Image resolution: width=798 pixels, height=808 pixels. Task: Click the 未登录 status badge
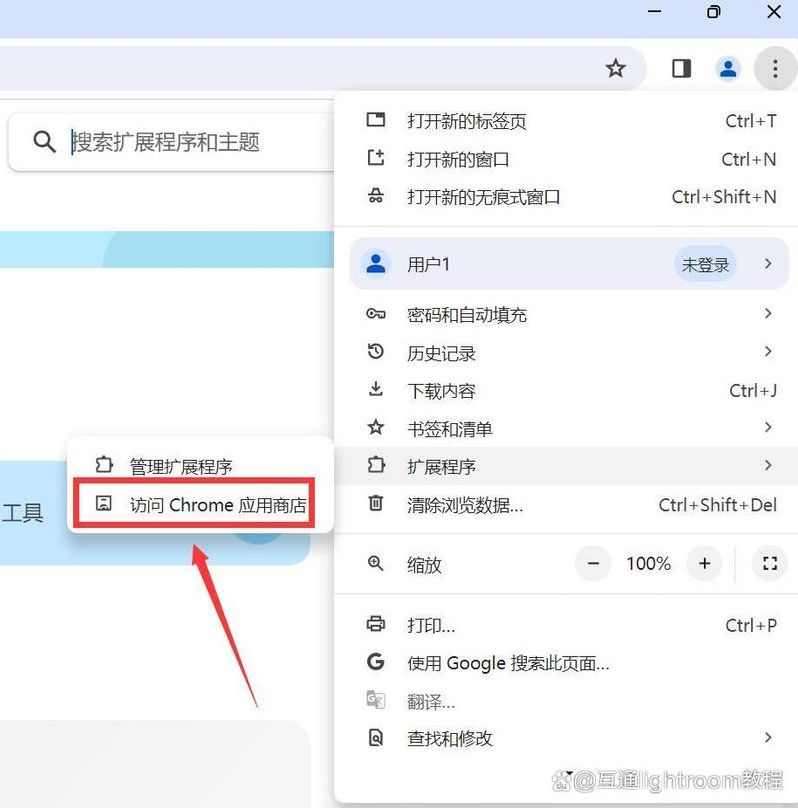[705, 264]
